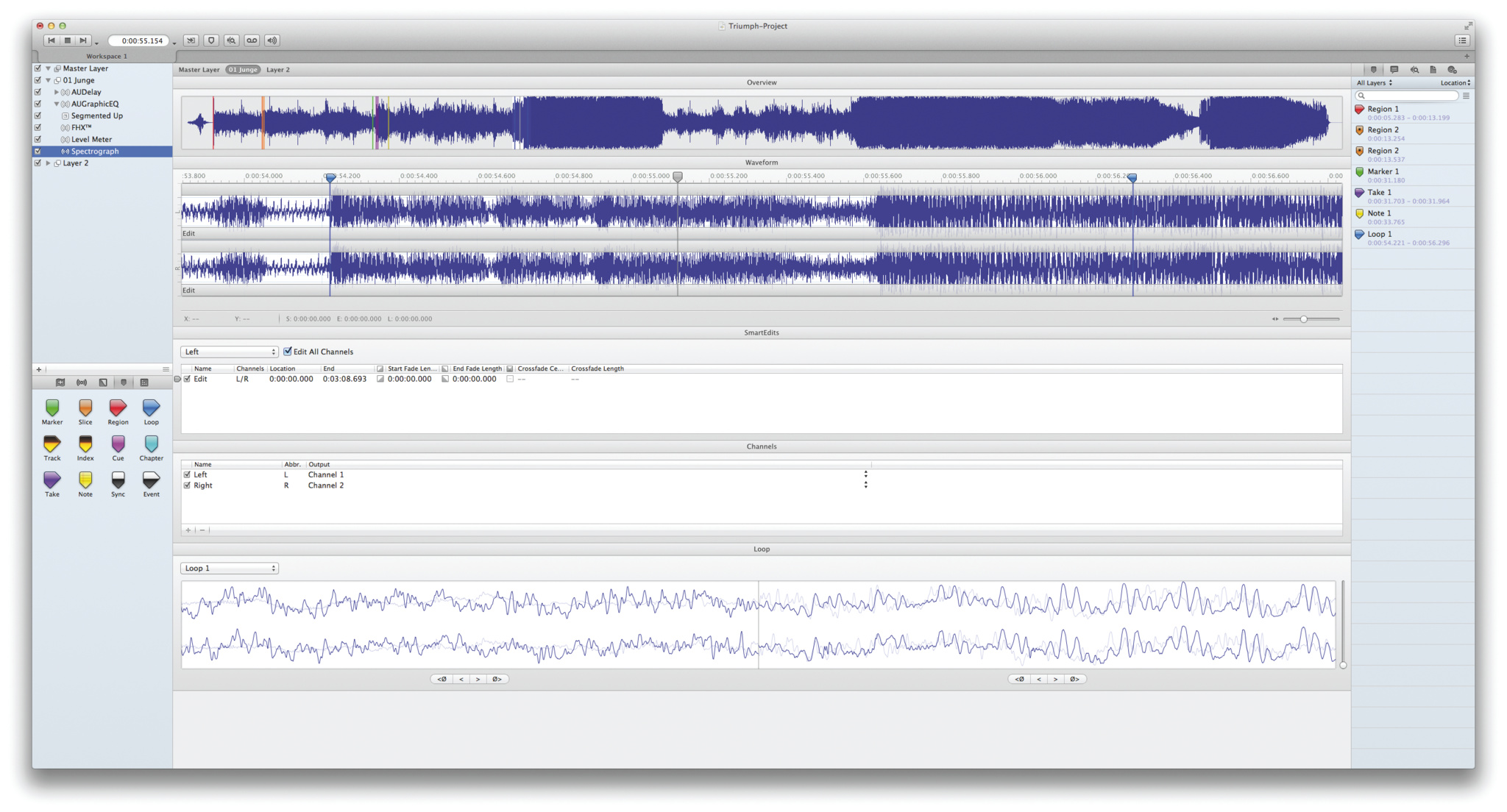Expand the Layer 2 disclosure triangle
1507x812 pixels.
[48, 163]
